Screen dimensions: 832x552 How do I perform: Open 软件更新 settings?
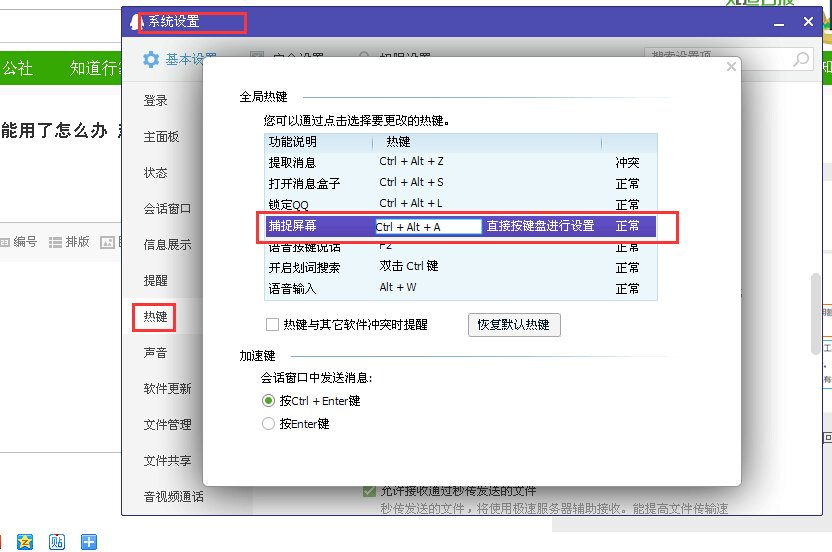[167, 389]
